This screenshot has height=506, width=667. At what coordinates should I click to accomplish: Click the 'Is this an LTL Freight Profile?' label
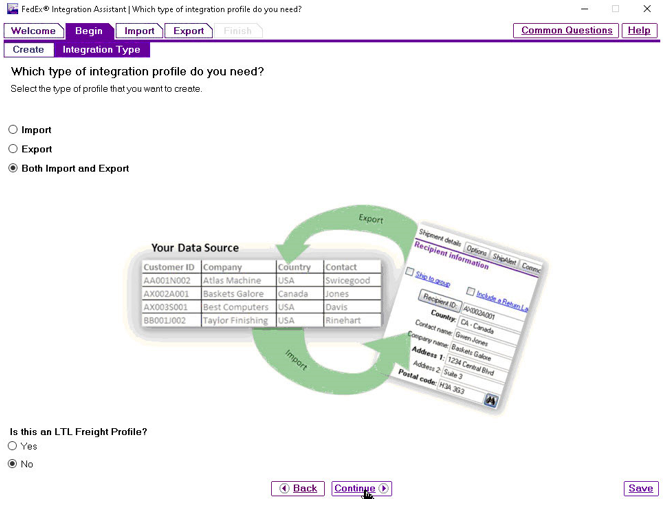coord(78,432)
